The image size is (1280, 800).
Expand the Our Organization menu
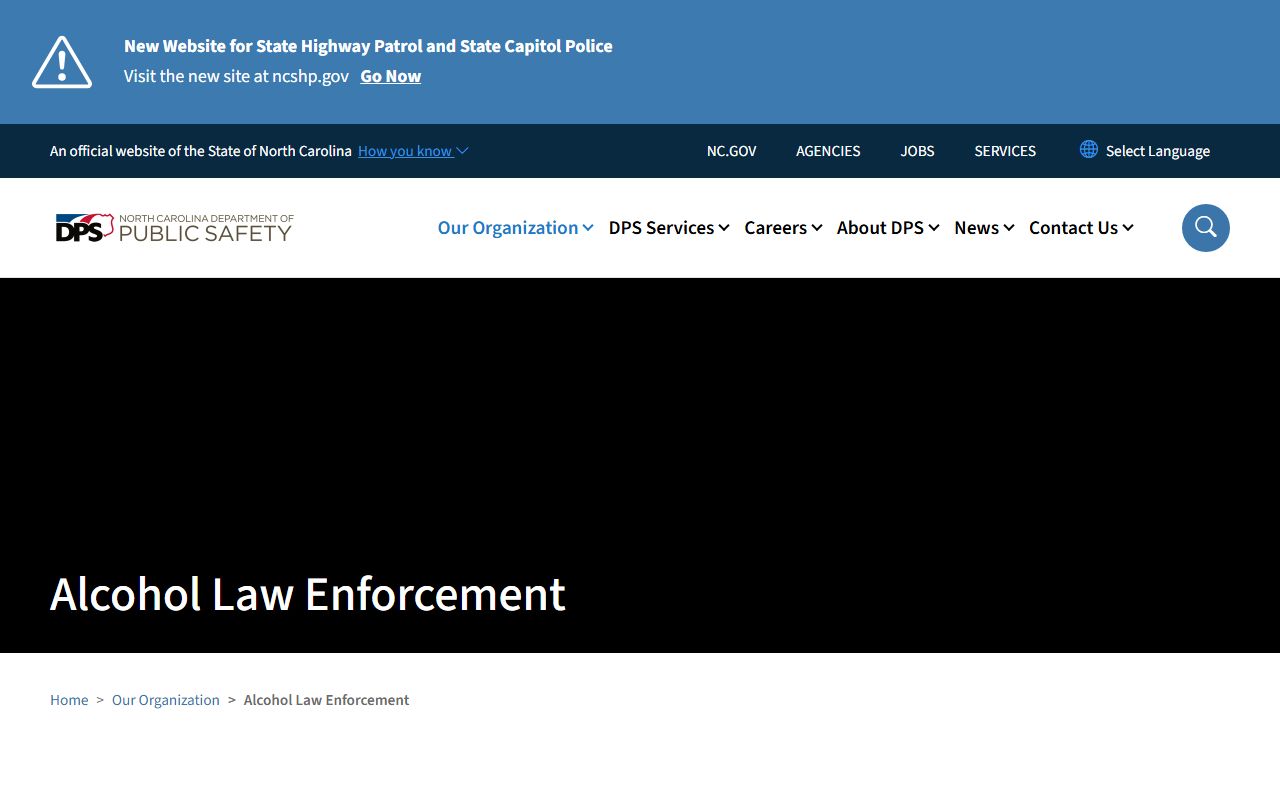click(x=516, y=228)
